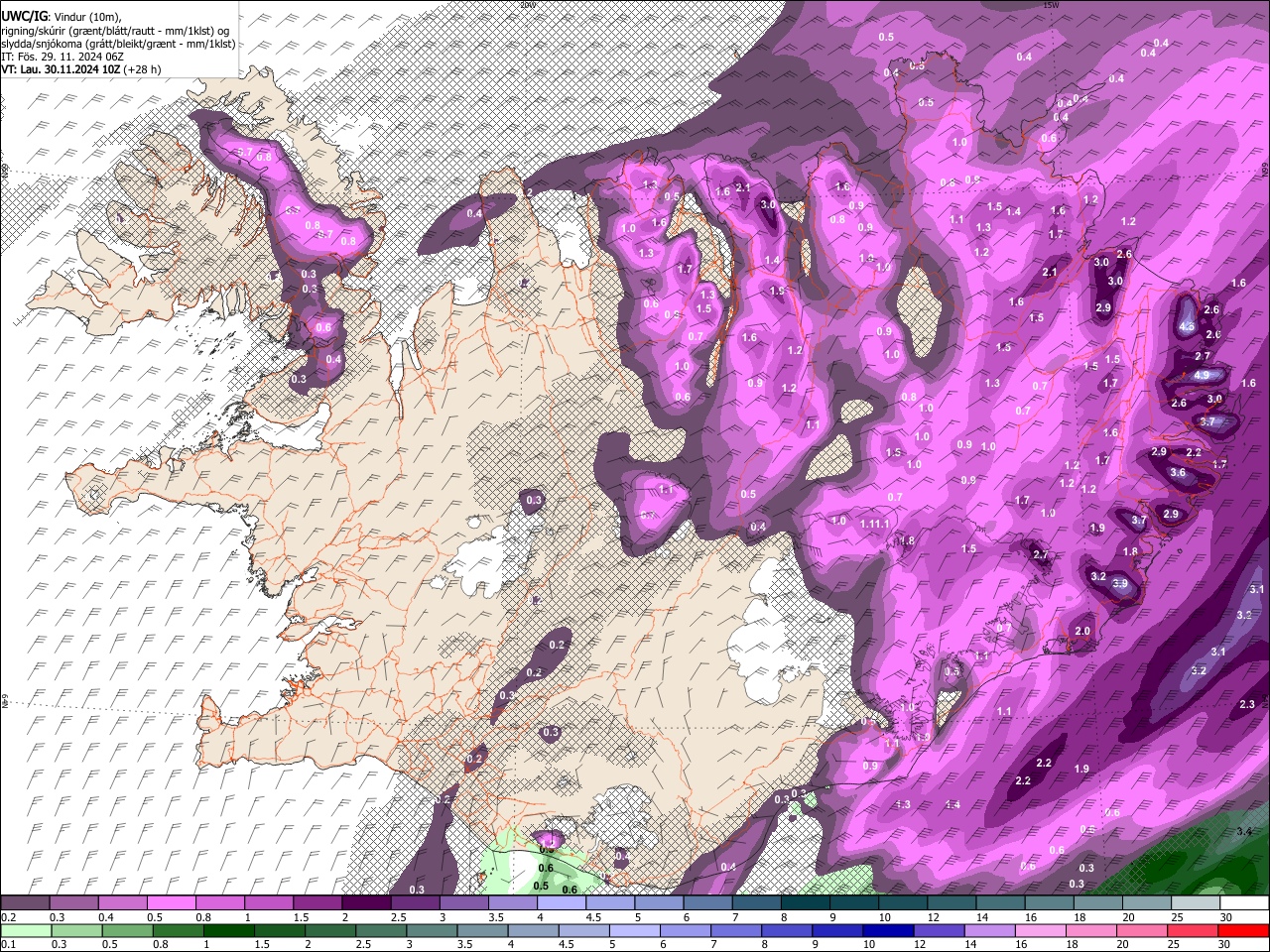Click the "0.2" label on the snow scale
The image size is (1270, 952).
[7, 917]
